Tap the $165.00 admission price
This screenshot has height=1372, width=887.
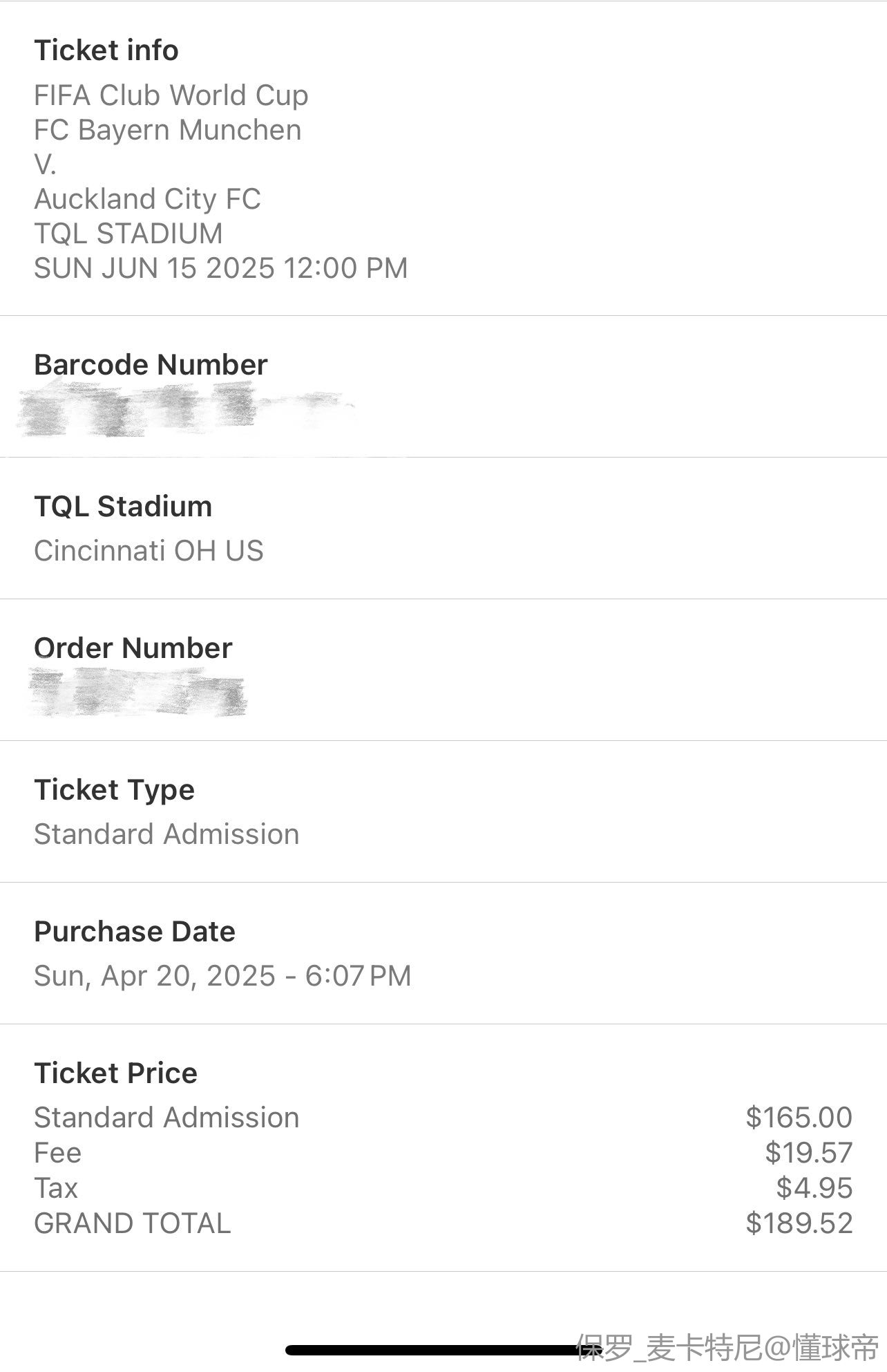tap(799, 1118)
